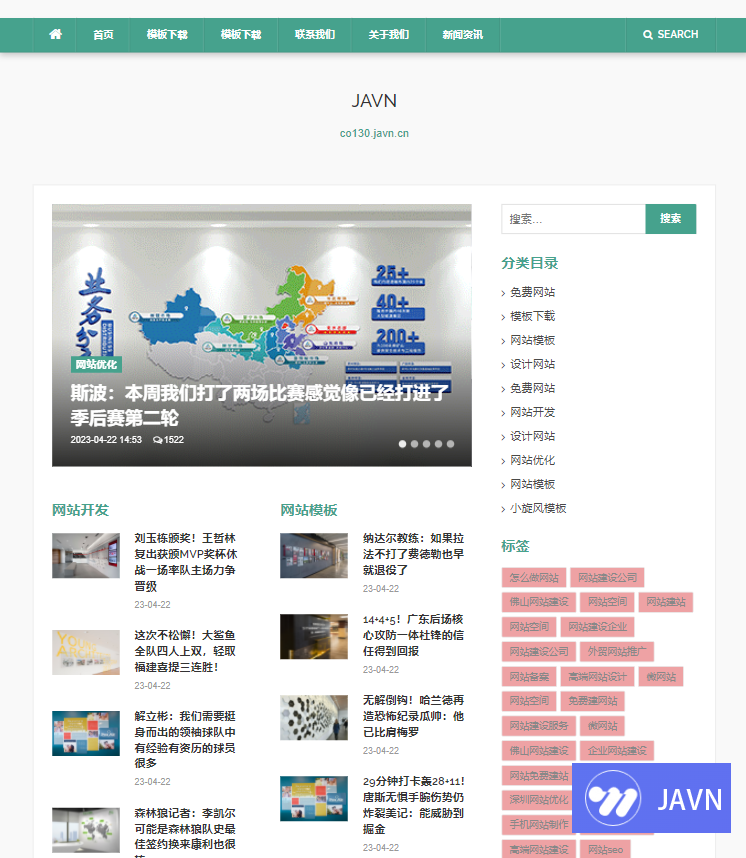The image size is (746, 858).
Task: Open the slider headline 斯波 article
Action: pyautogui.click(x=259, y=405)
